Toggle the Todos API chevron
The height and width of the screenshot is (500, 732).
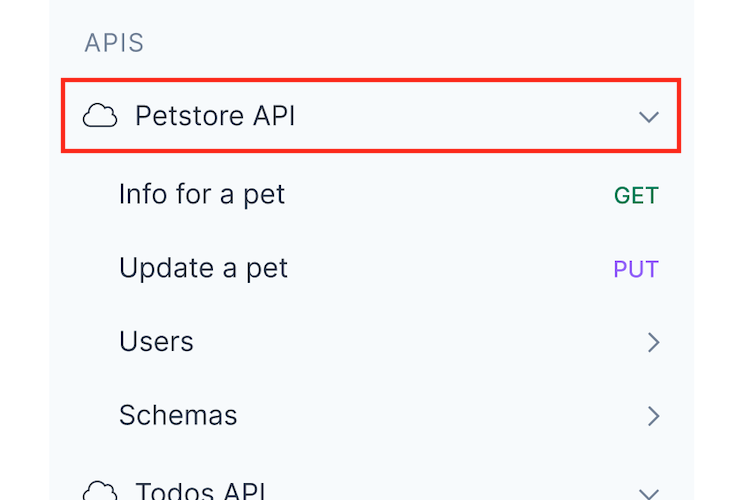click(649, 492)
